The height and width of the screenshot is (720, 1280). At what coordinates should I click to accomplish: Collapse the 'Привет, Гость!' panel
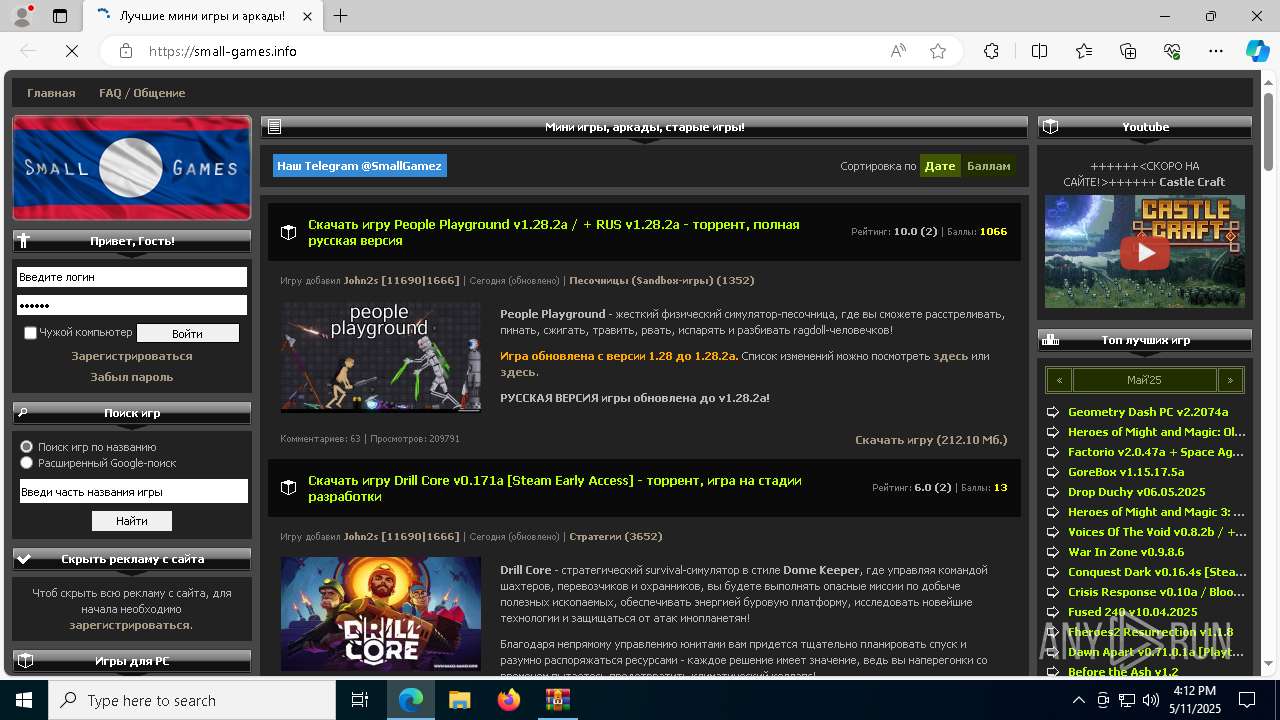[x=131, y=241]
